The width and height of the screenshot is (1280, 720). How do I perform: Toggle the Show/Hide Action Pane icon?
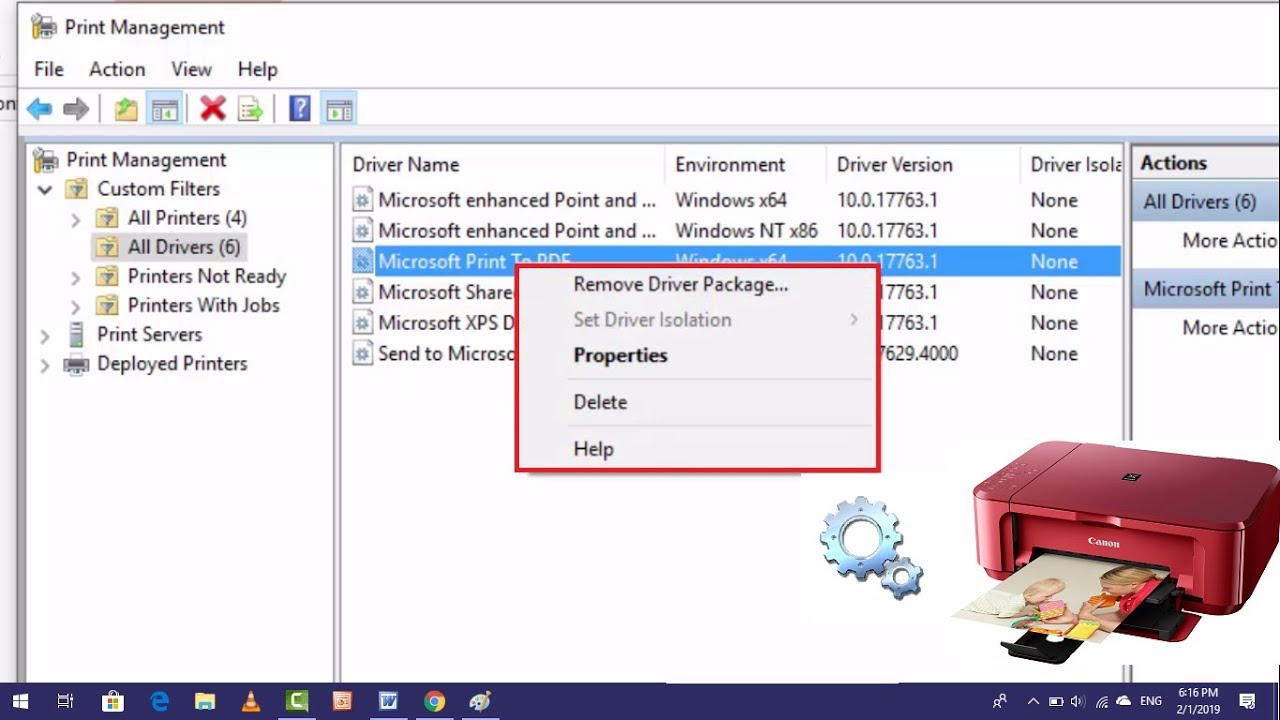(x=339, y=109)
